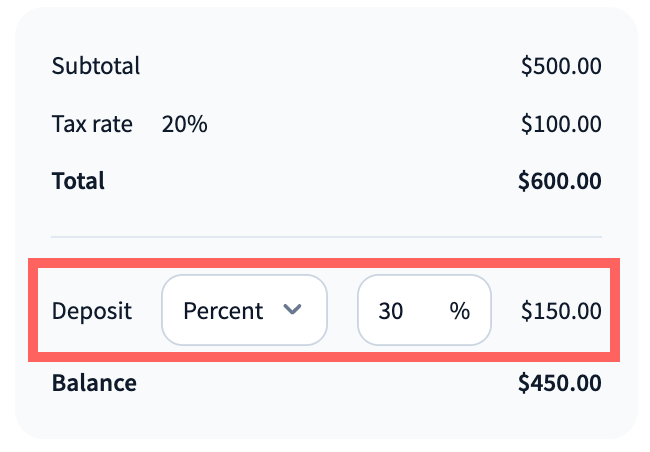
Task: Click the bold Balance label
Action: click(x=94, y=383)
